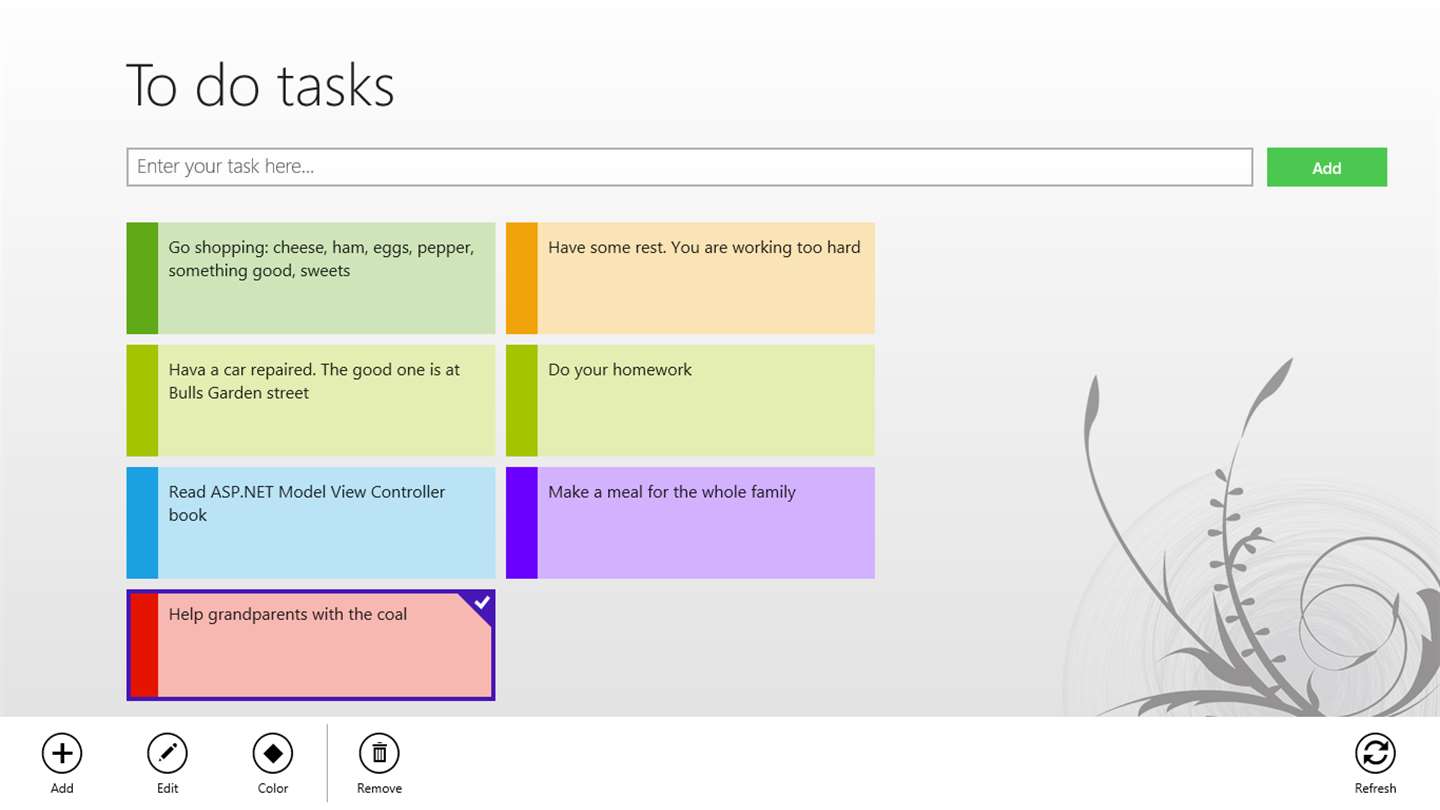This screenshot has height=810, width=1440.
Task: Select the 'Make a meal' task tile
Action: (705, 523)
